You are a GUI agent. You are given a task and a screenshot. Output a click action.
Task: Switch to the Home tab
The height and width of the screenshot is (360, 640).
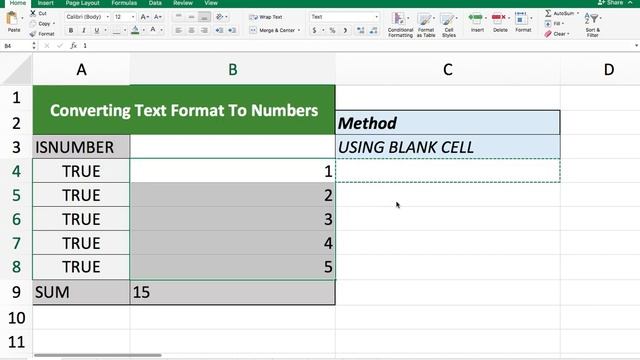pyautogui.click(x=18, y=3)
